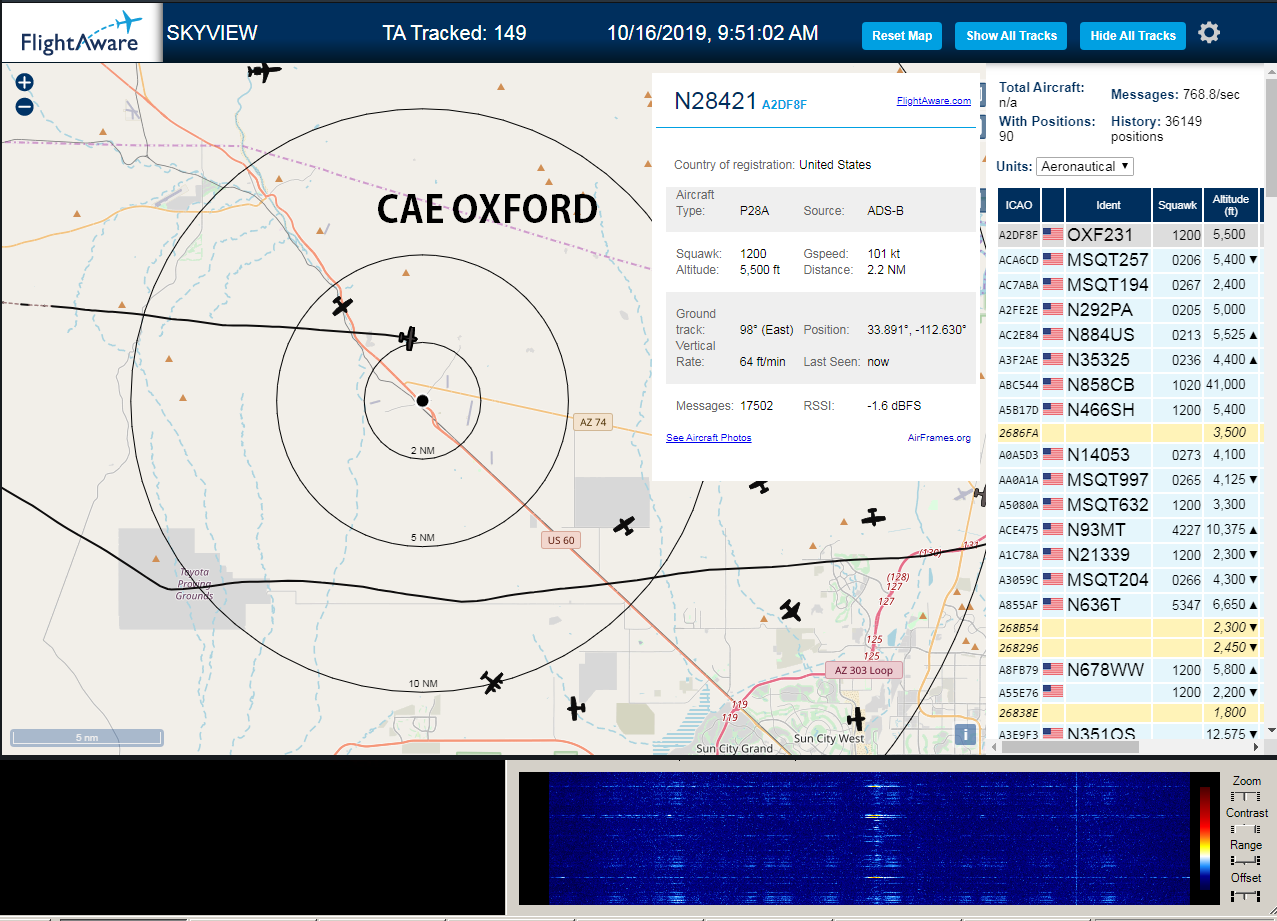Select the MSQT257 aircraft row
The image size is (1277, 921).
coord(1130,260)
